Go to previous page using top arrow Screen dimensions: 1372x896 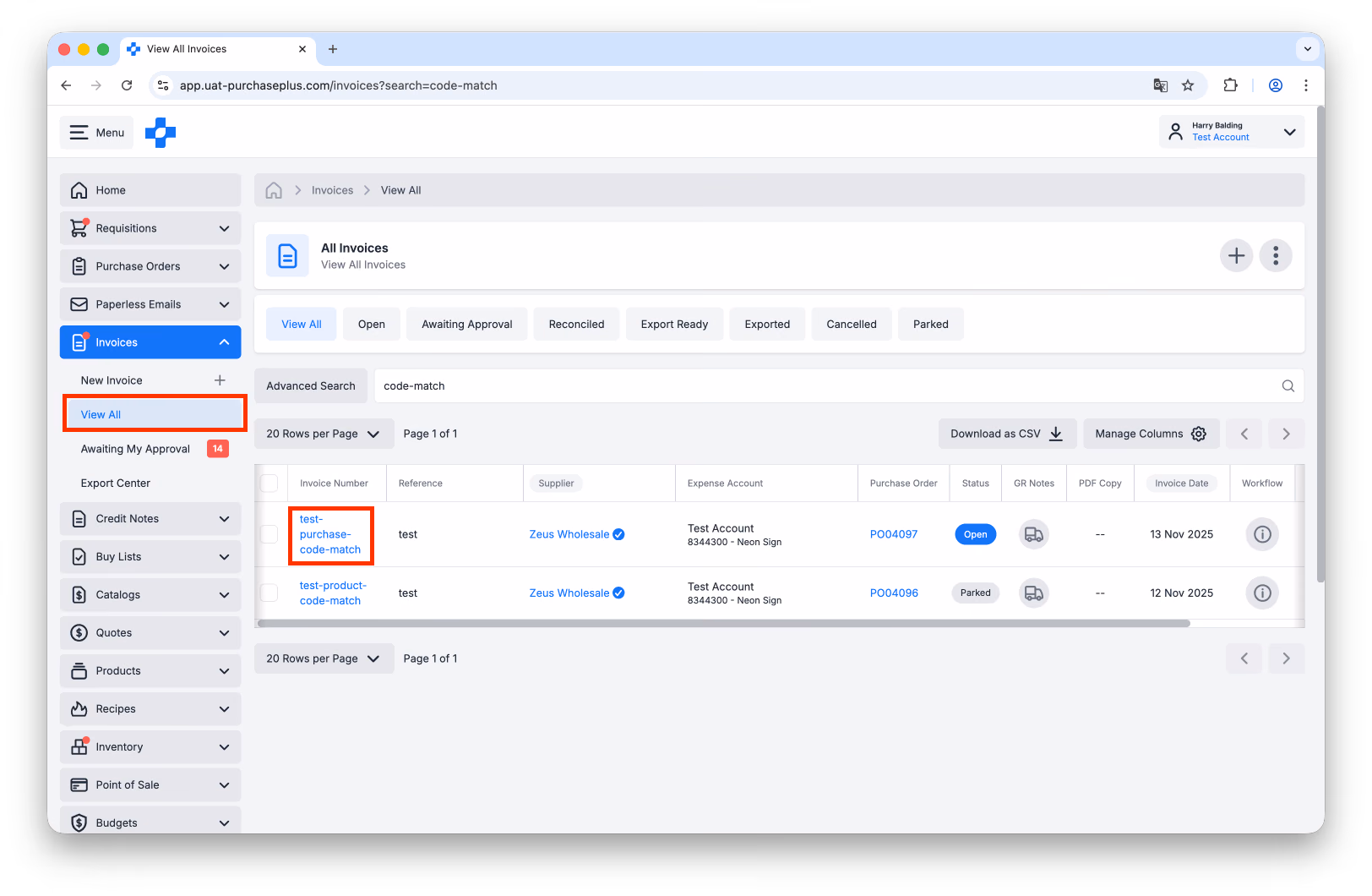click(x=1244, y=434)
